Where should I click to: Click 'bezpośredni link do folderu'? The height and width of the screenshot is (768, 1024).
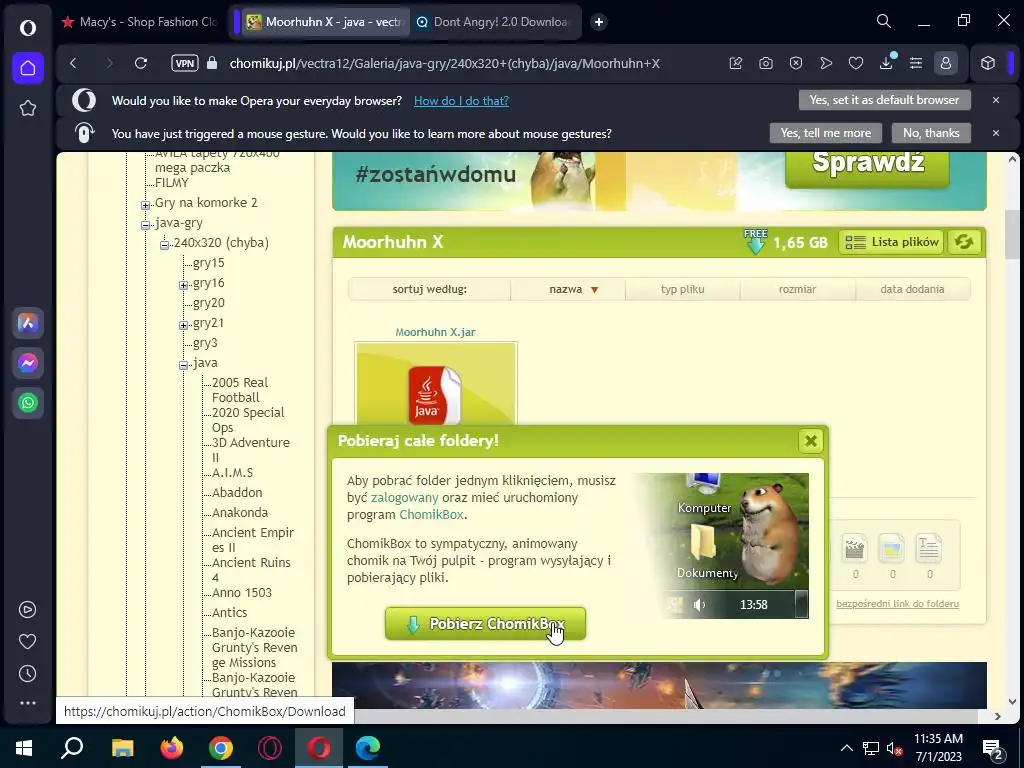pos(897,603)
